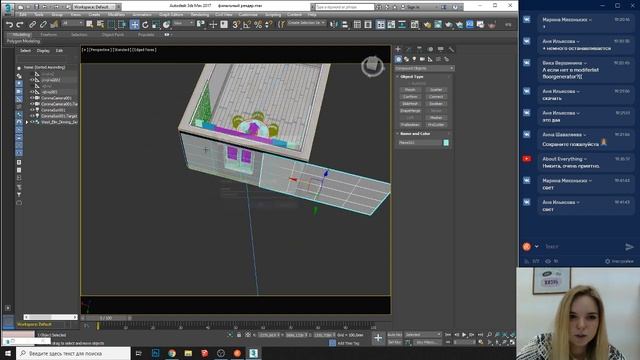640x360 pixels.
Task: Toggle visibility eye of CoronaSun001
Action: (32, 110)
